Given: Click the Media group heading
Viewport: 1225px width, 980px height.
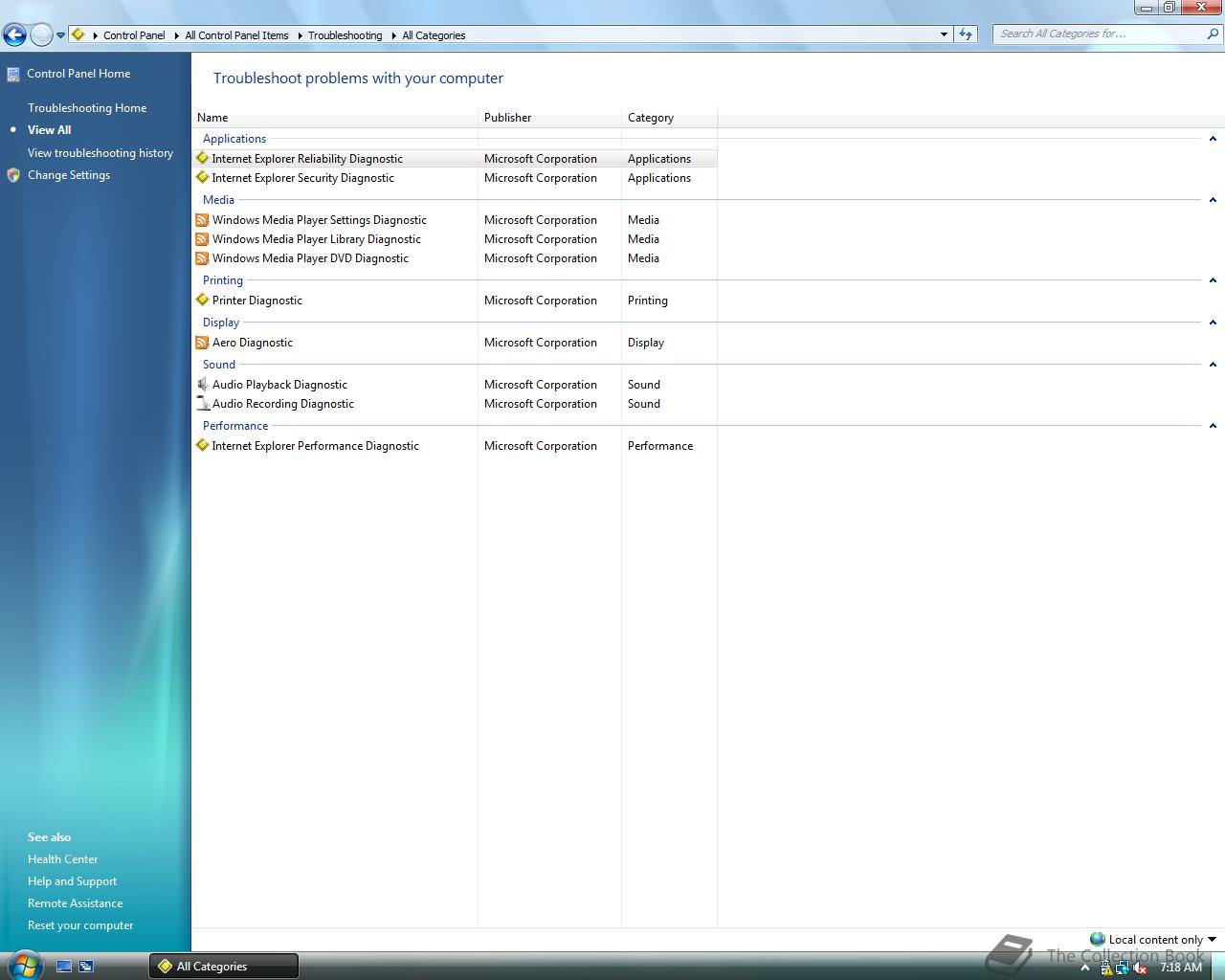Looking at the screenshot, I should coord(218,200).
